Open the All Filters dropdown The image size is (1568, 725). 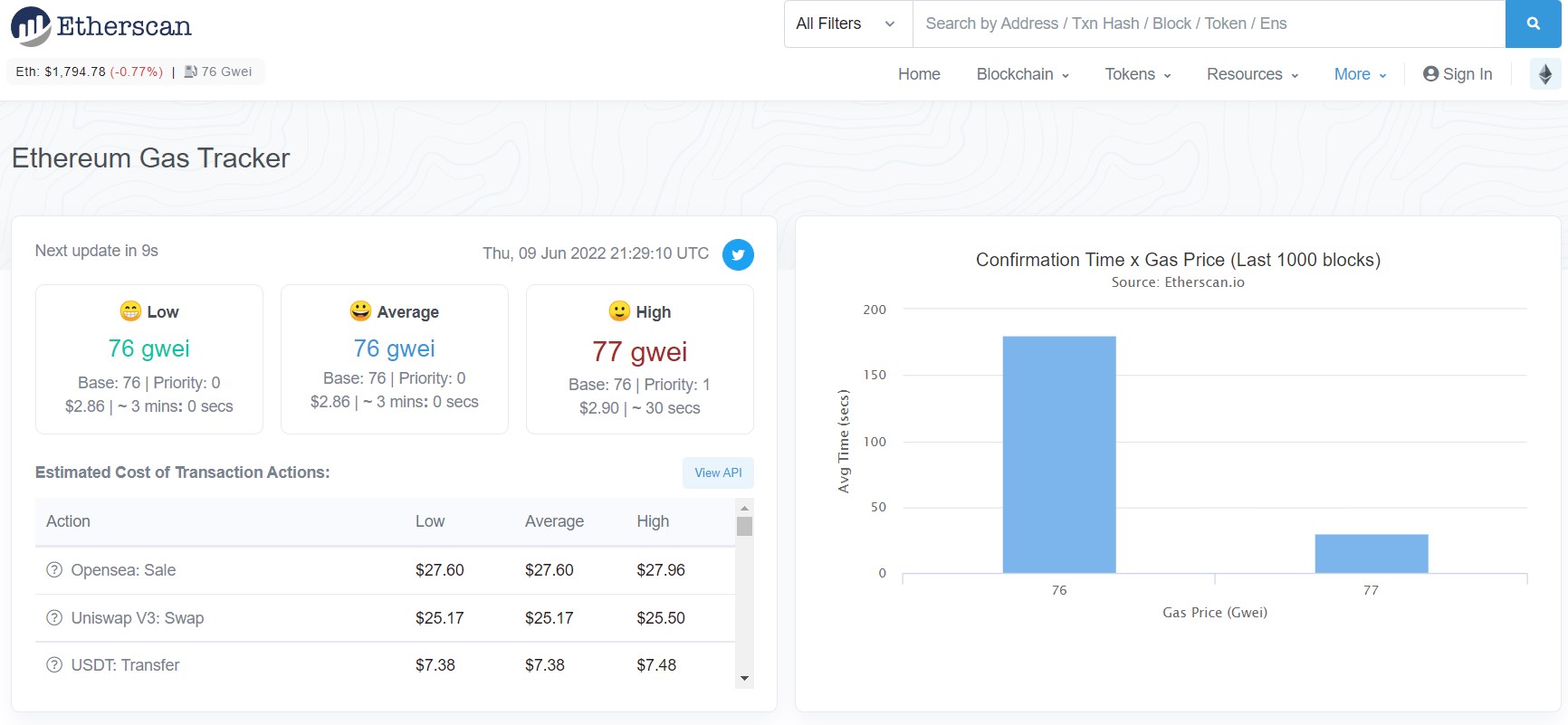click(846, 24)
